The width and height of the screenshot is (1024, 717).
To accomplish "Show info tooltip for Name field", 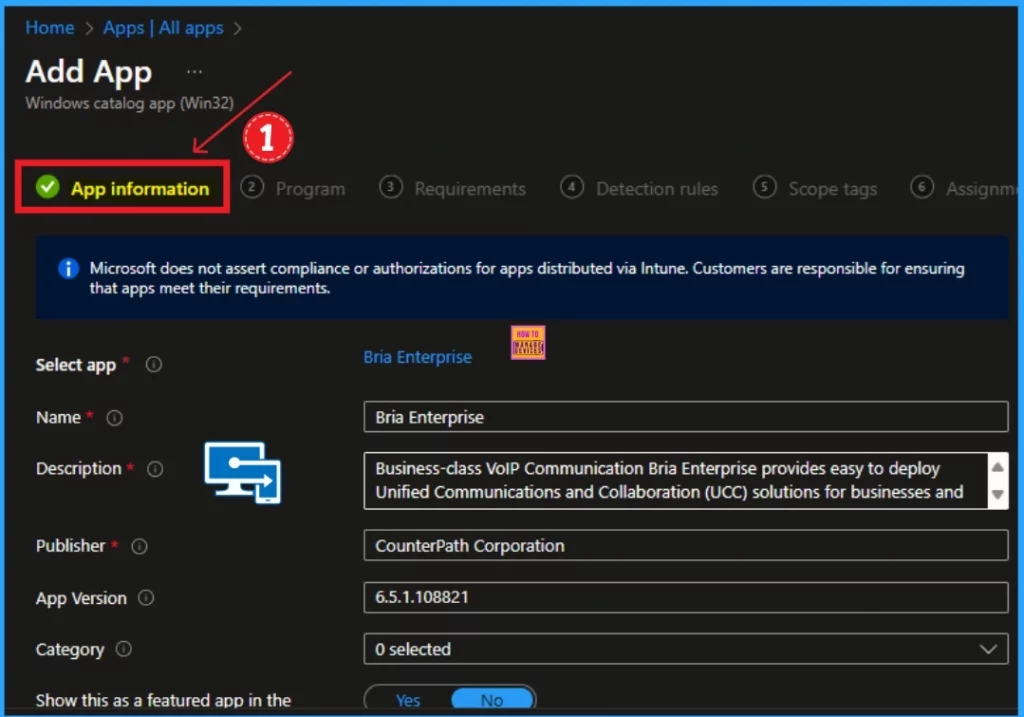I will point(114,418).
